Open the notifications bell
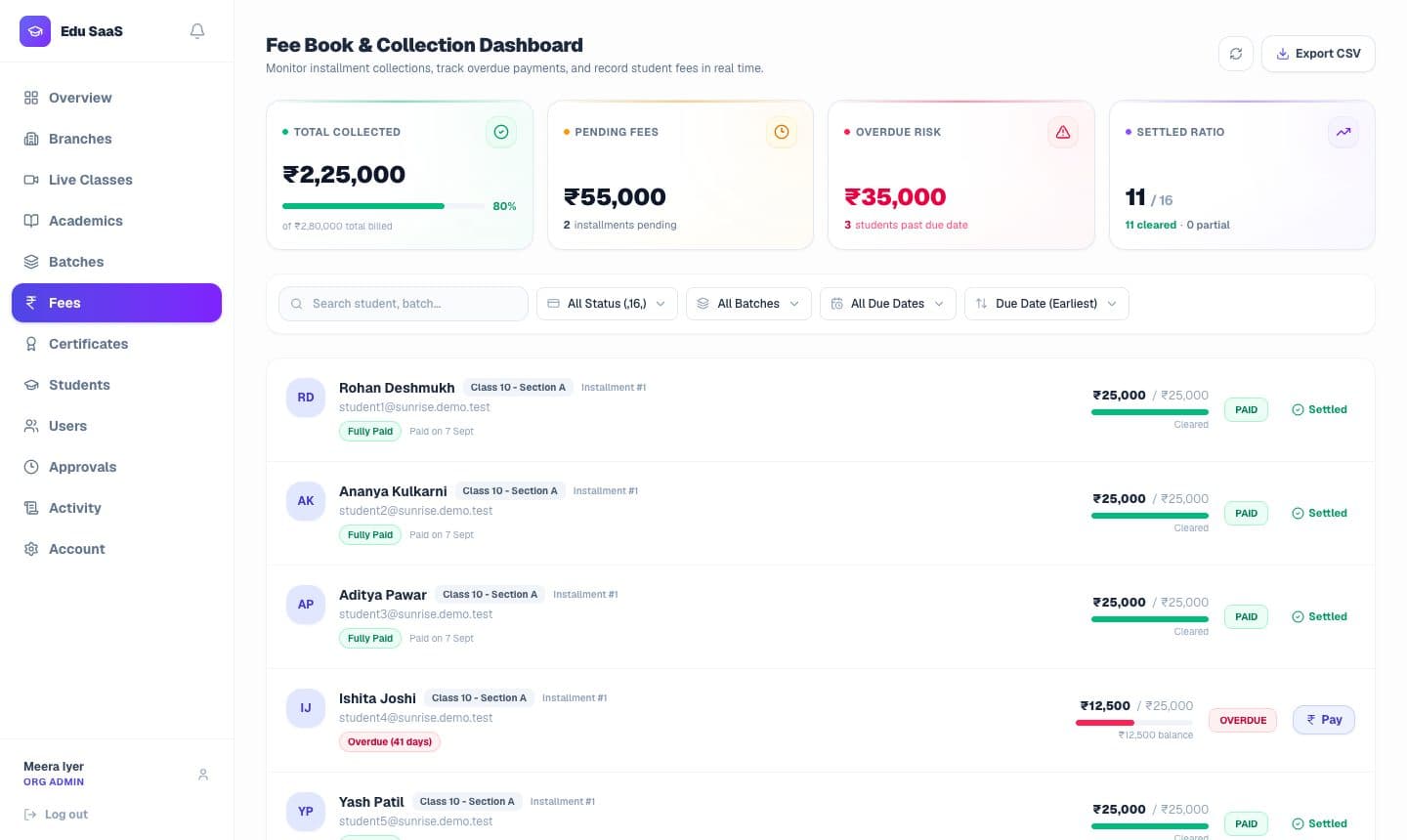Image resolution: width=1407 pixels, height=840 pixels. click(x=197, y=31)
